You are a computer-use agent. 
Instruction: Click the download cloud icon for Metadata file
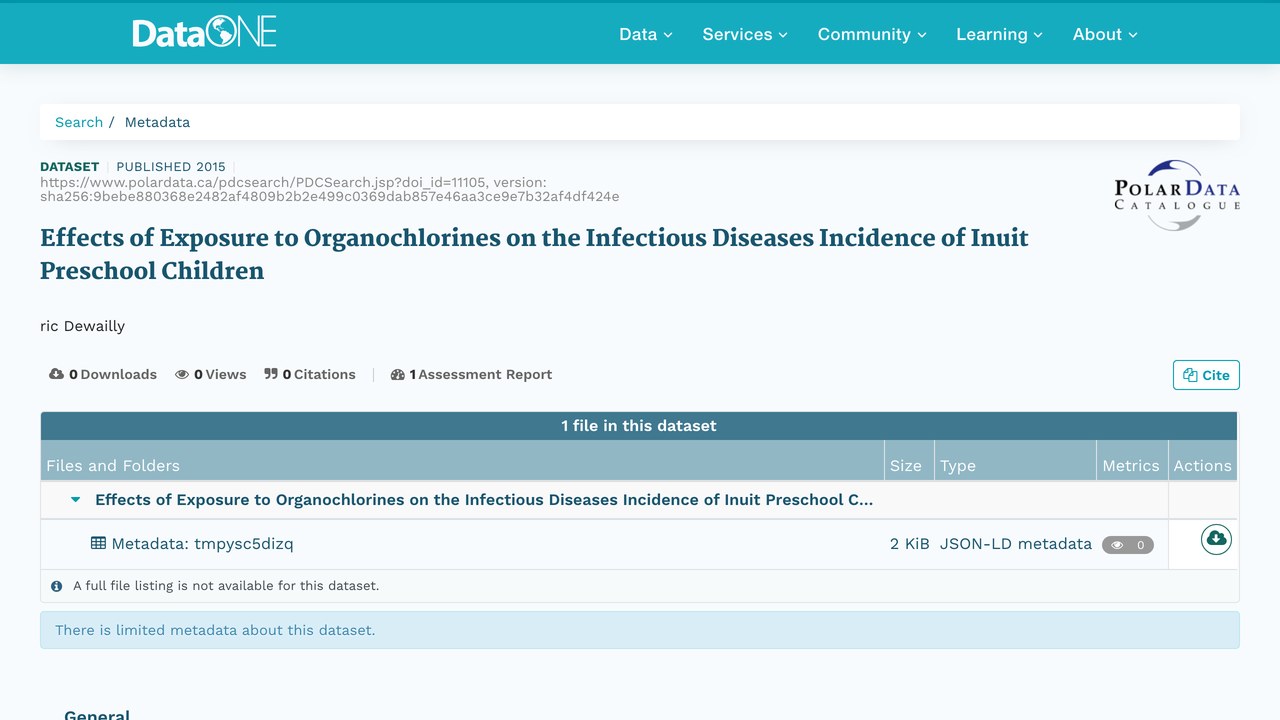tap(1216, 540)
